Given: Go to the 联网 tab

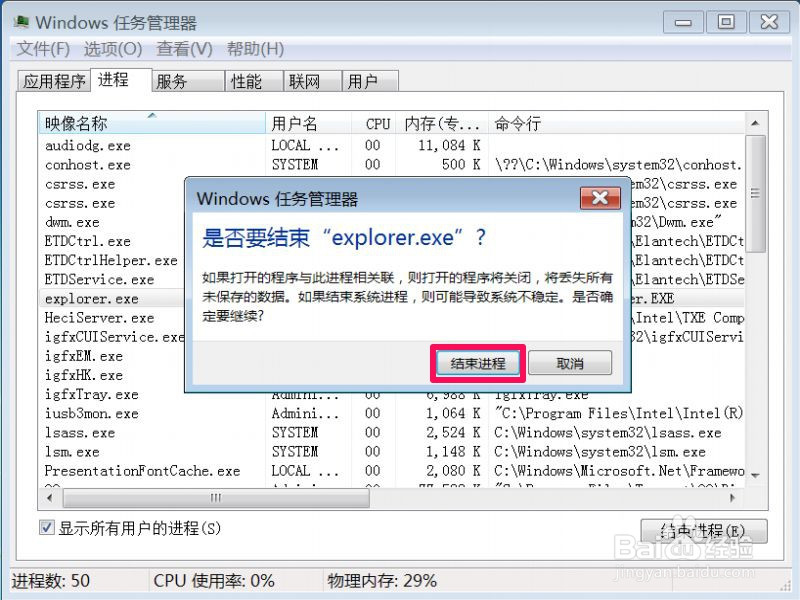Looking at the screenshot, I should pos(312,81).
